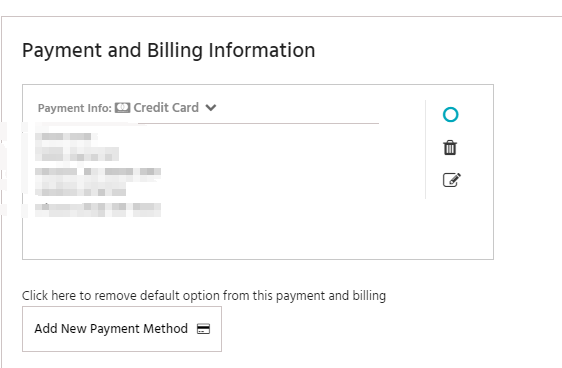The height and width of the screenshot is (368, 562).
Task: Click the vertical divider beside action icons
Action: (x=425, y=149)
